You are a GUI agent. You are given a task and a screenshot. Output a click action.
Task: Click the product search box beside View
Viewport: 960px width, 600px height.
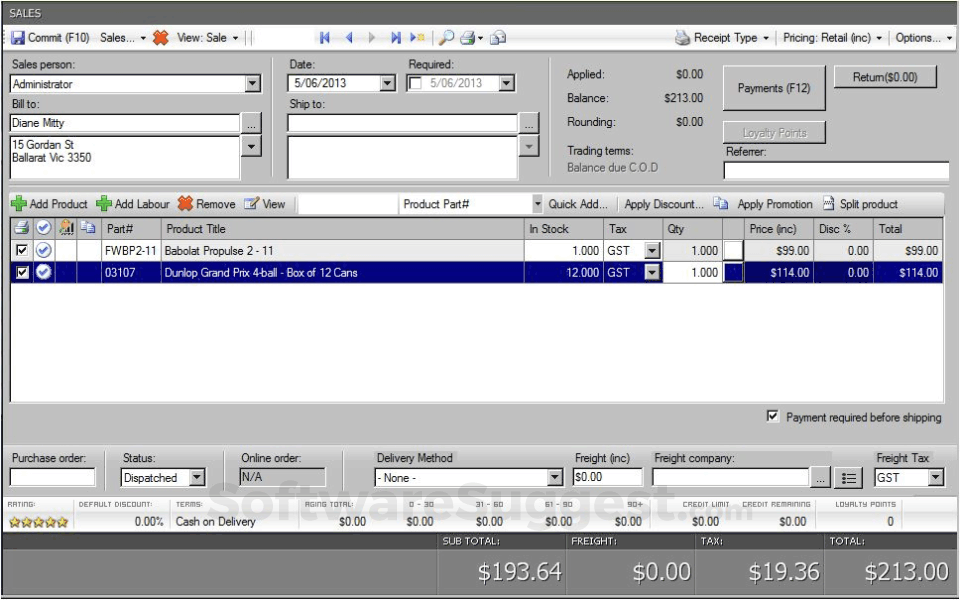(348, 204)
